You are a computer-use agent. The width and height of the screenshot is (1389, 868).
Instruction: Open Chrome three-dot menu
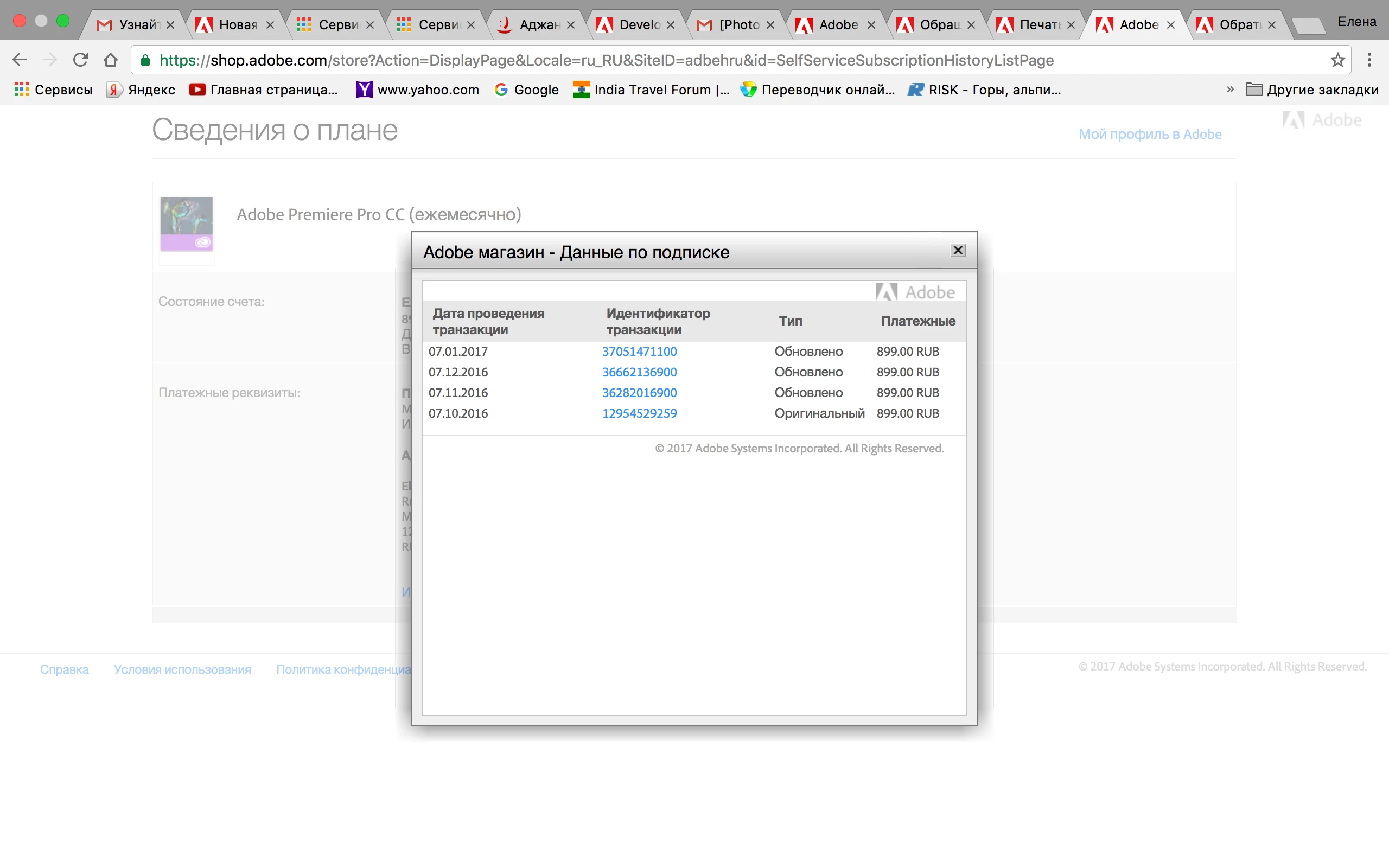tap(1369, 60)
